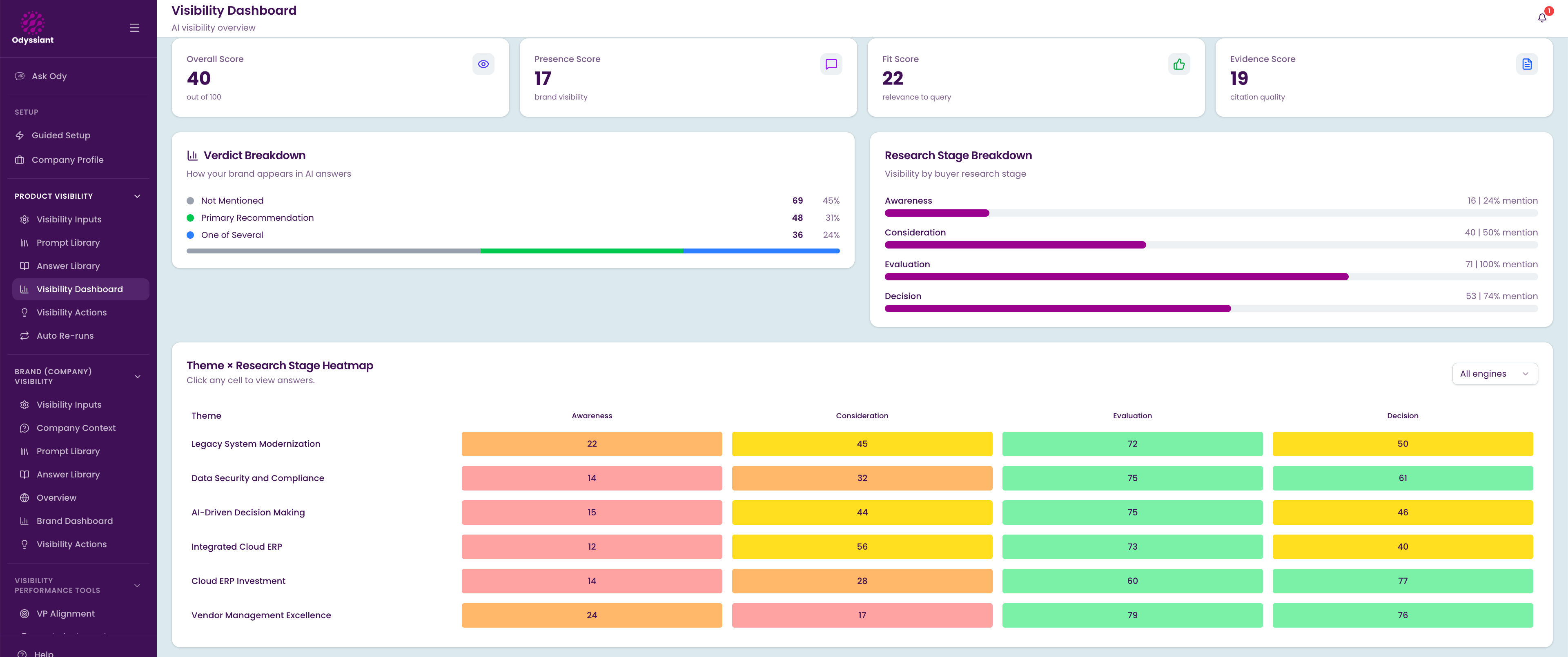The height and width of the screenshot is (657, 1568).
Task: Click the Presence Score chat bubble icon
Action: click(x=831, y=64)
